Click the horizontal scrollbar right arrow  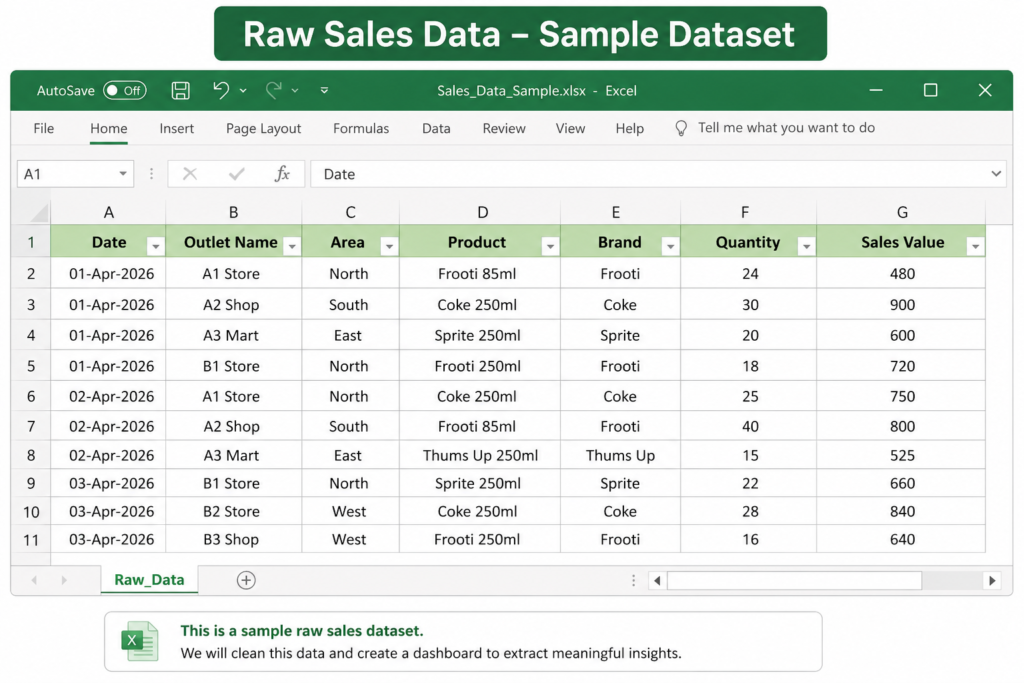click(992, 580)
